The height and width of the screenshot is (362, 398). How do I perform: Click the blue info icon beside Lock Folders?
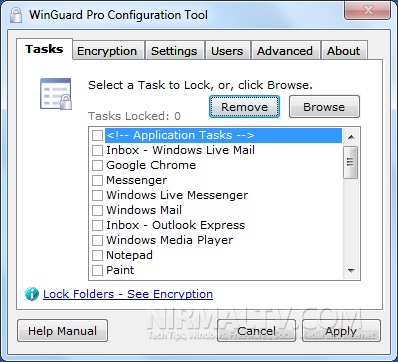point(32,294)
